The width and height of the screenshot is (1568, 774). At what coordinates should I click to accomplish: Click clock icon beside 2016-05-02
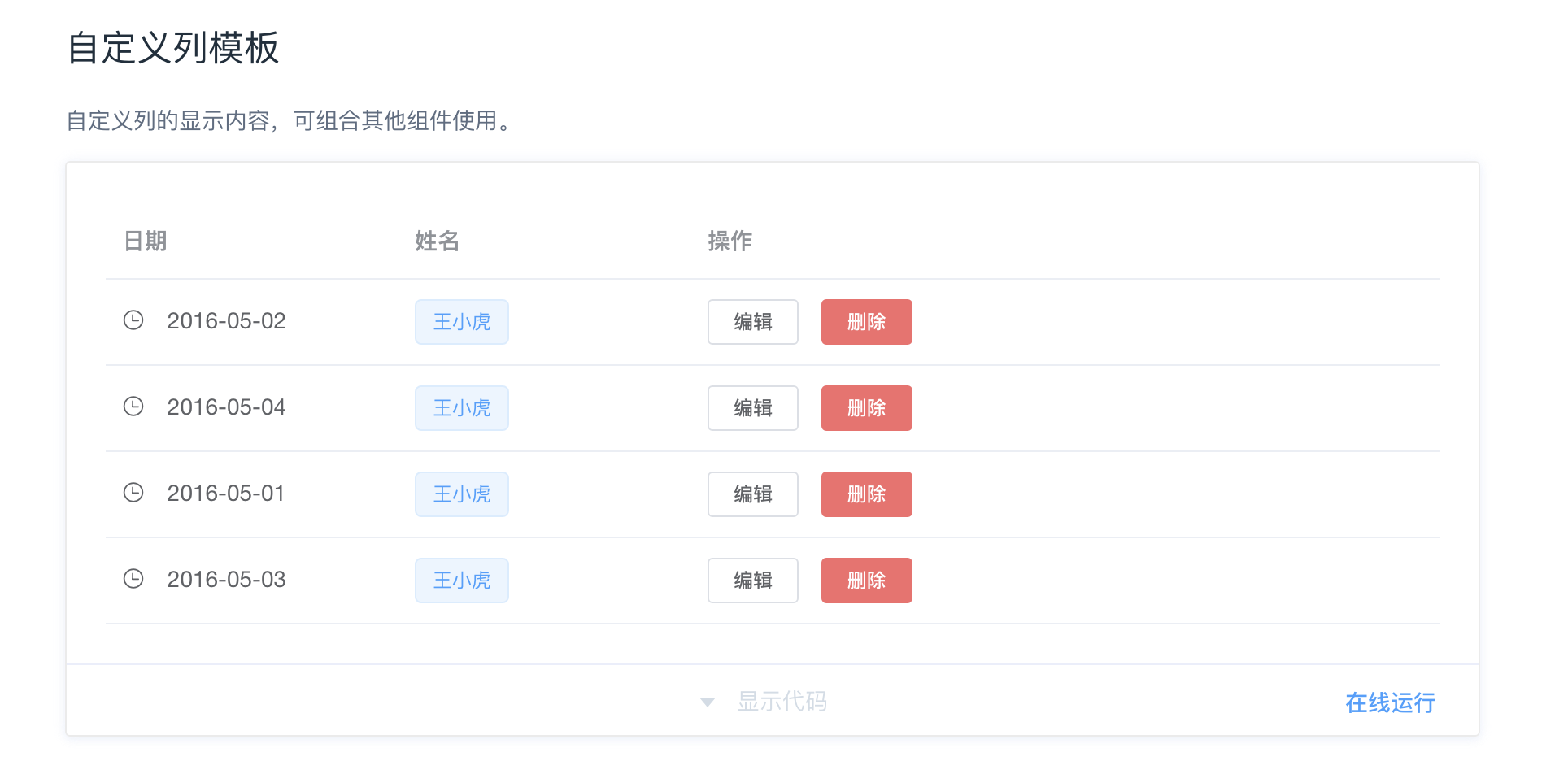pyautogui.click(x=133, y=320)
